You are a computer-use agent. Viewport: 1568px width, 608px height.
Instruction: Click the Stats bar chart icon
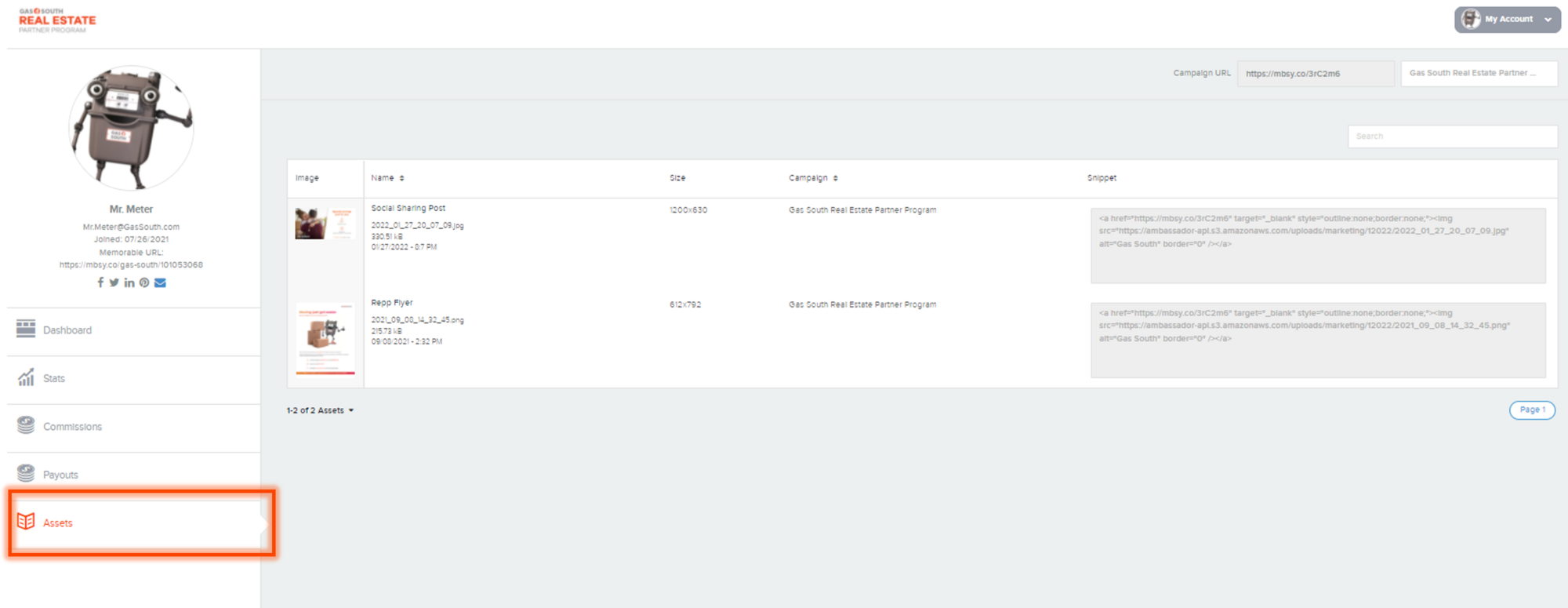26,377
